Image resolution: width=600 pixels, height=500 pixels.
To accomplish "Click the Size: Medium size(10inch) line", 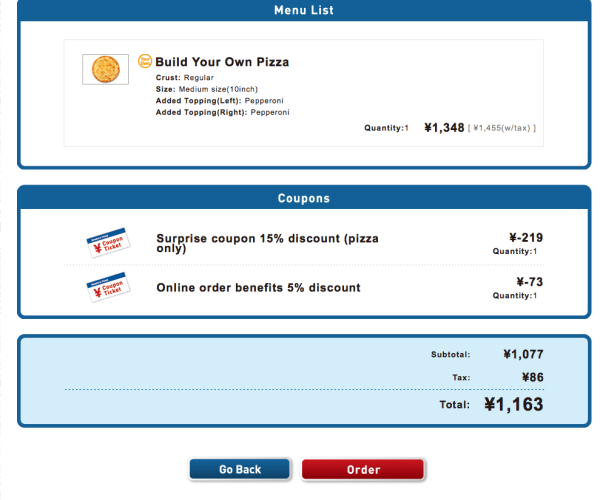I will pyautogui.click(x=207, y=89).
